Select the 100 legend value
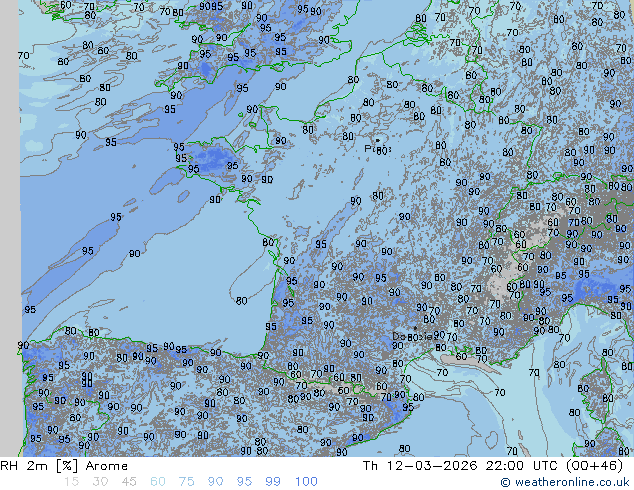This screenshot has width=634, height=490. (x=305, y=482)
